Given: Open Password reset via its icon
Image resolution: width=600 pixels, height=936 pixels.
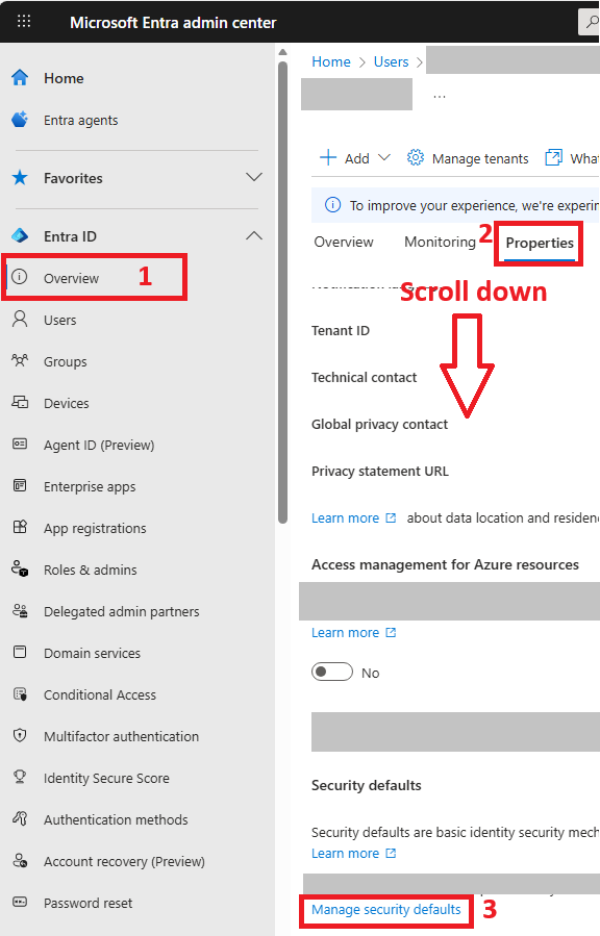Looking at the screenshot, I should pyautogui.click(x=20, y=902).
